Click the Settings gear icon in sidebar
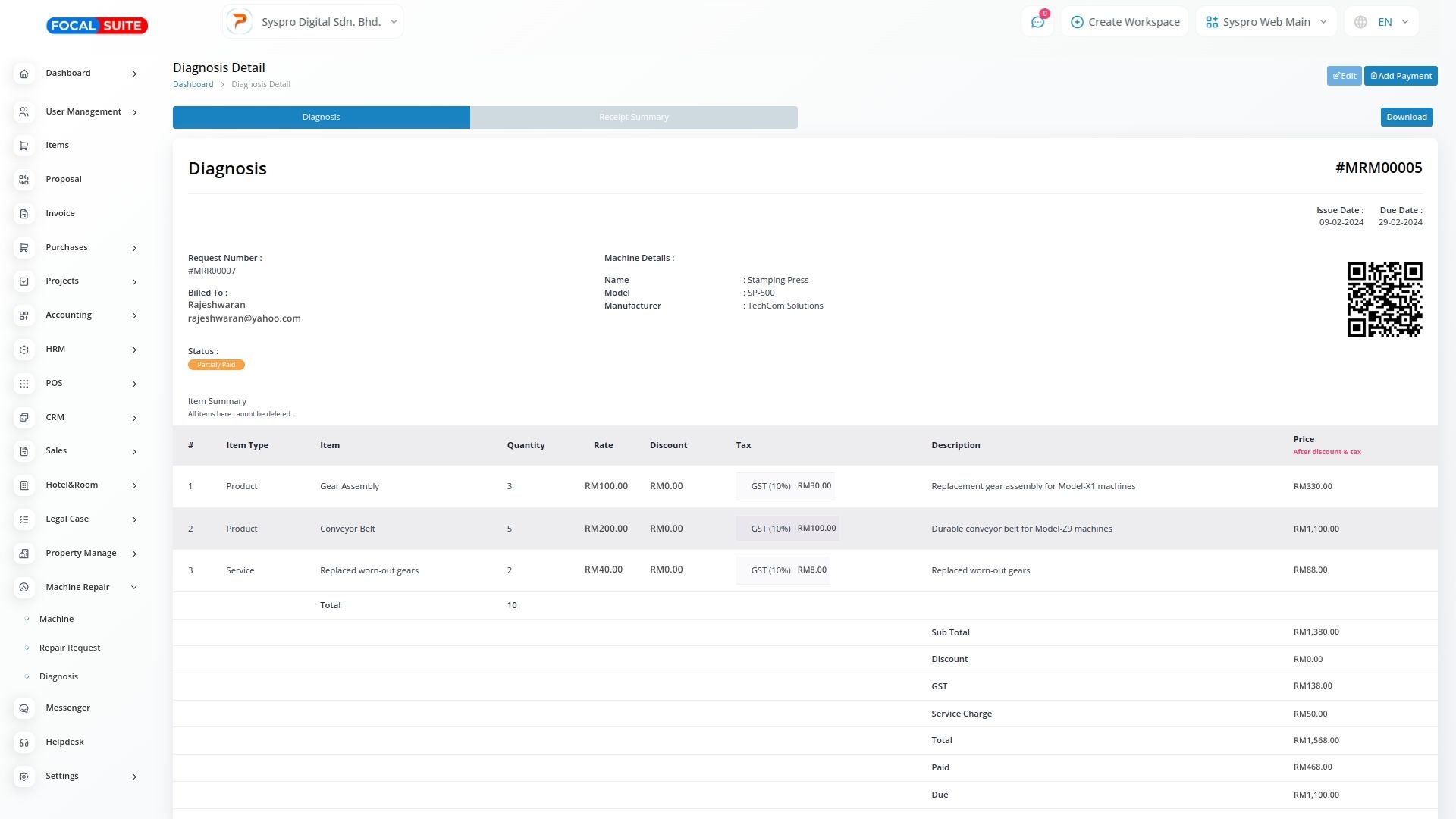1456x819 pixels. pos(24,777)
